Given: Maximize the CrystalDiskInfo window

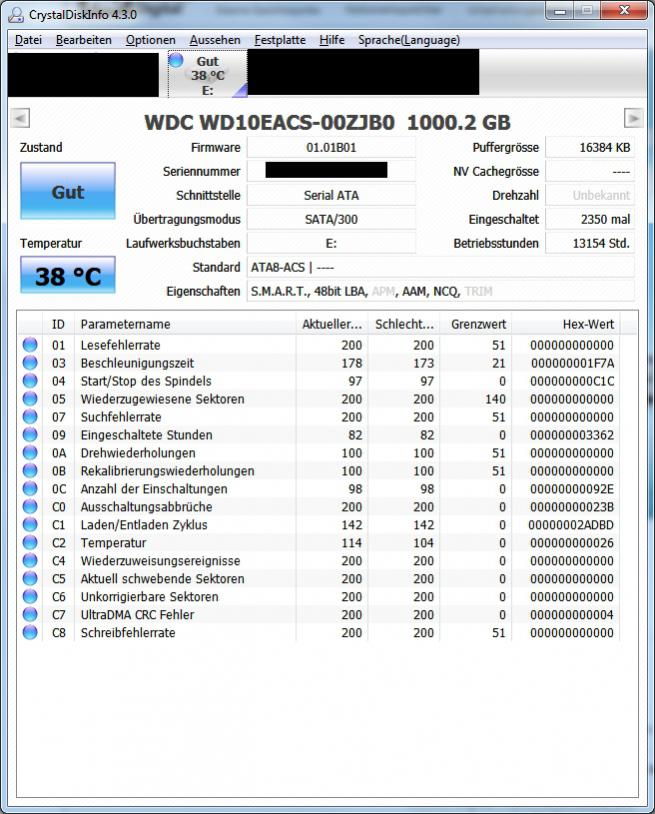Looking at the screenshot, I should 586,10.
